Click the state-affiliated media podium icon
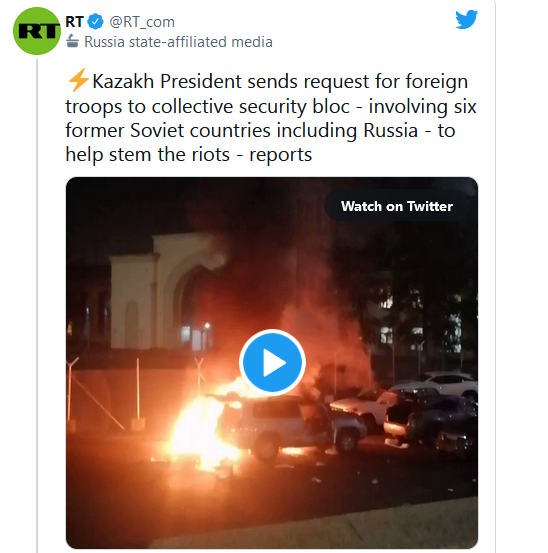 coord(72,41)
